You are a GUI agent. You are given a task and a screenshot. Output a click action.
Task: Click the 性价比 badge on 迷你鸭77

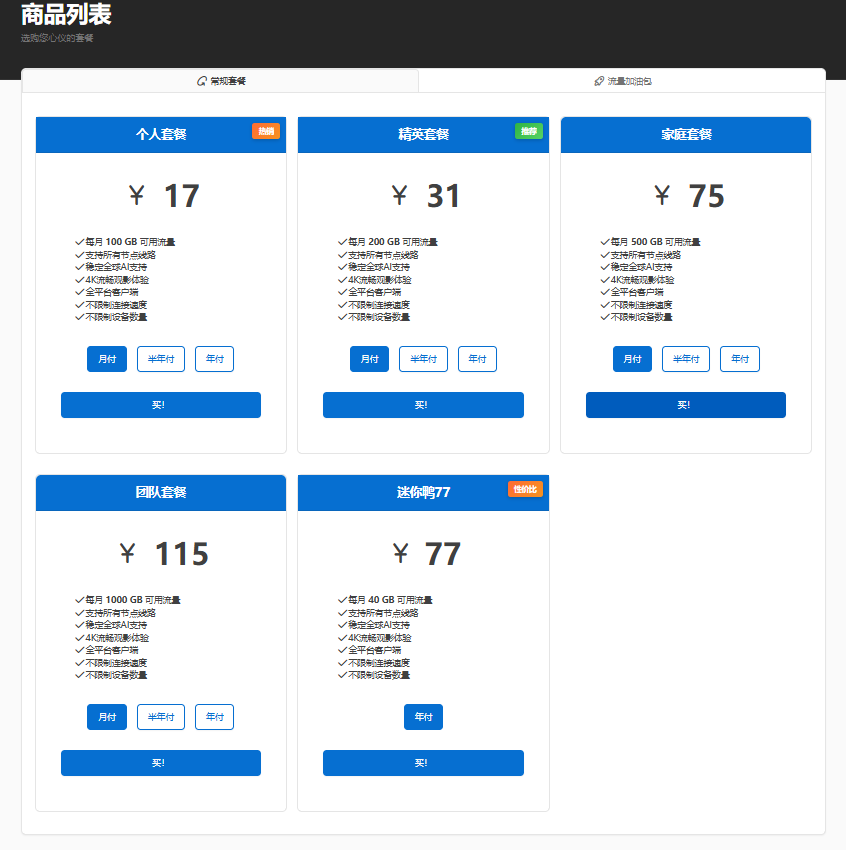click(x=525, y=489)
